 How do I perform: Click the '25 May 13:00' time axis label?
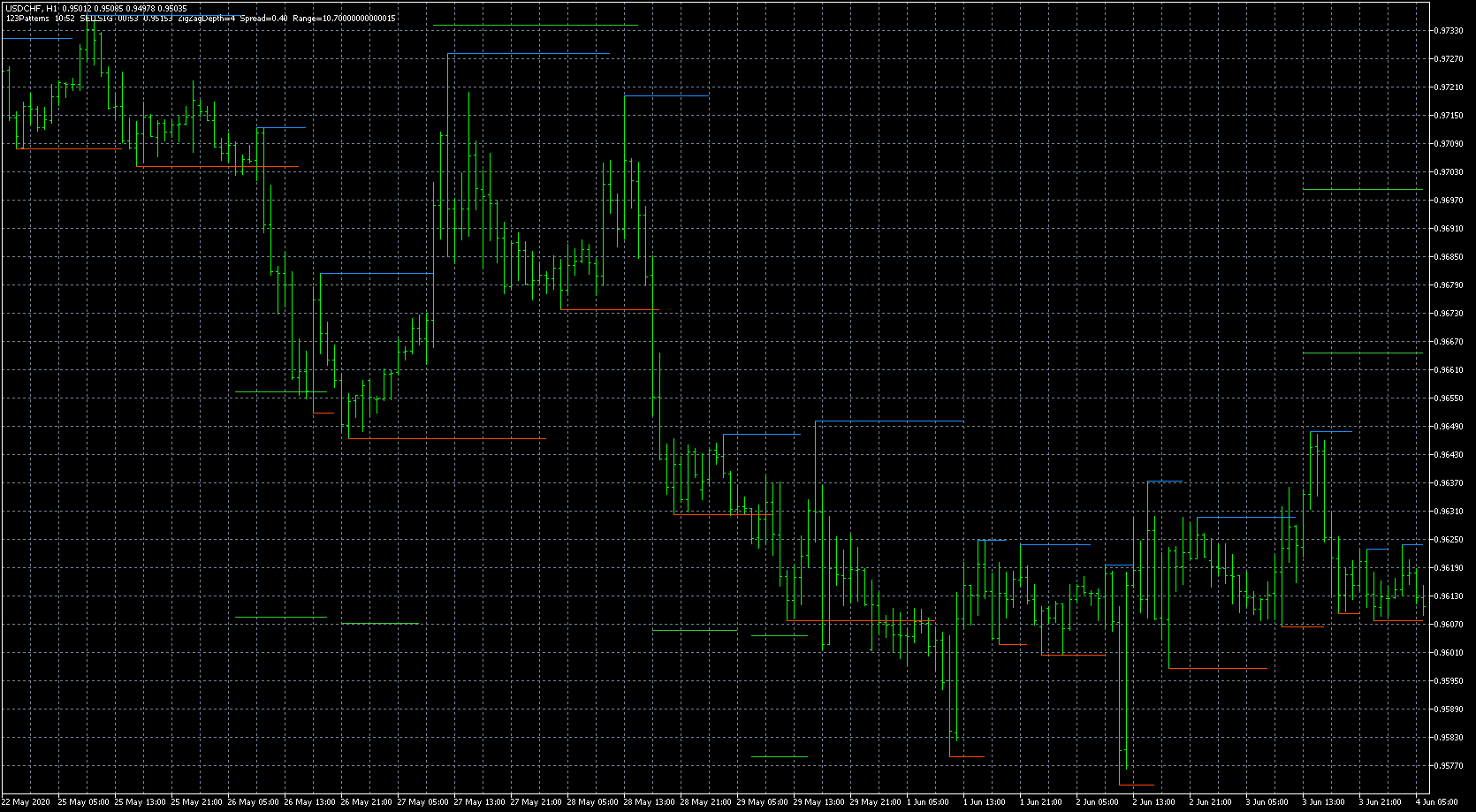click(141, 802)
